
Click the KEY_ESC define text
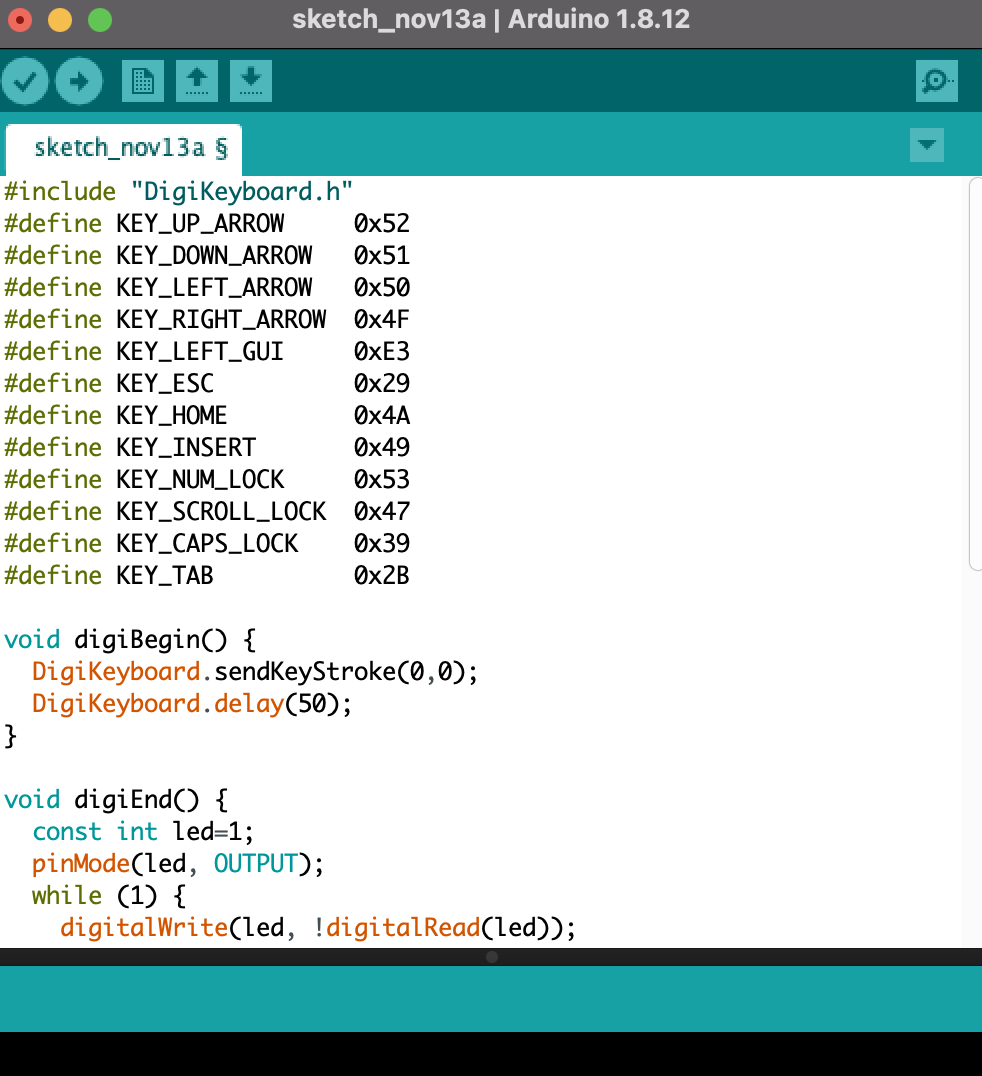click(165, 384)
